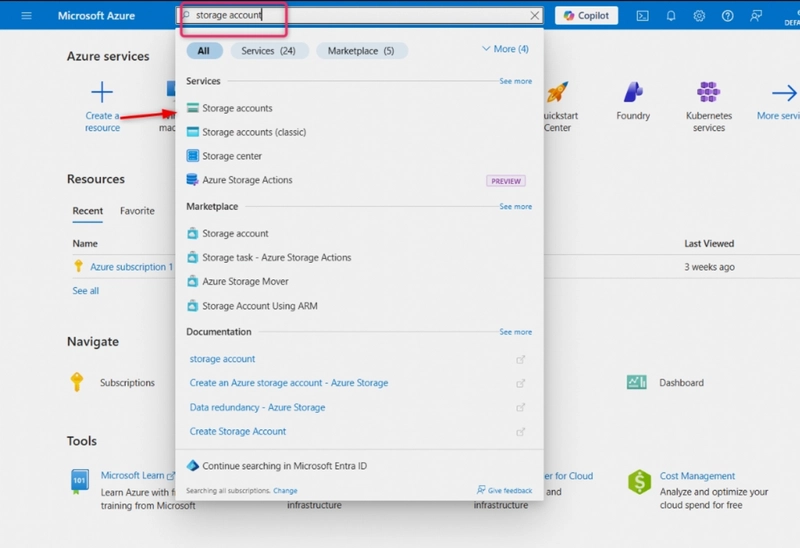800x548 pixels.
Task: Click the Create a resource plus icon
Action: click(x=102, y=94)
